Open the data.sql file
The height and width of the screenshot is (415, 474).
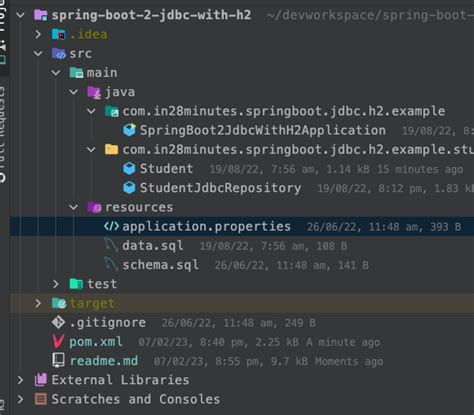[153, 246]
